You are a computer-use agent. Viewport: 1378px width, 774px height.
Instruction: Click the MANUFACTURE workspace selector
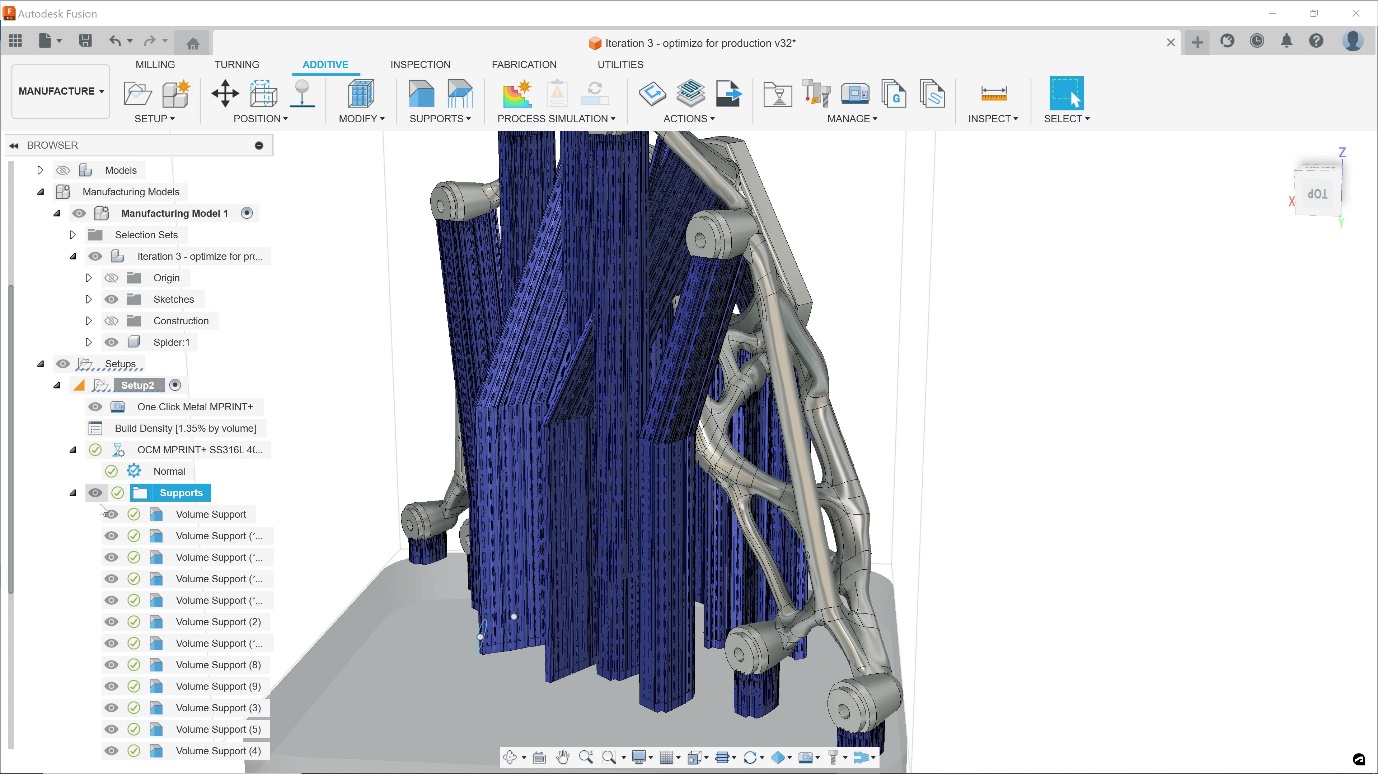(59, 90)
